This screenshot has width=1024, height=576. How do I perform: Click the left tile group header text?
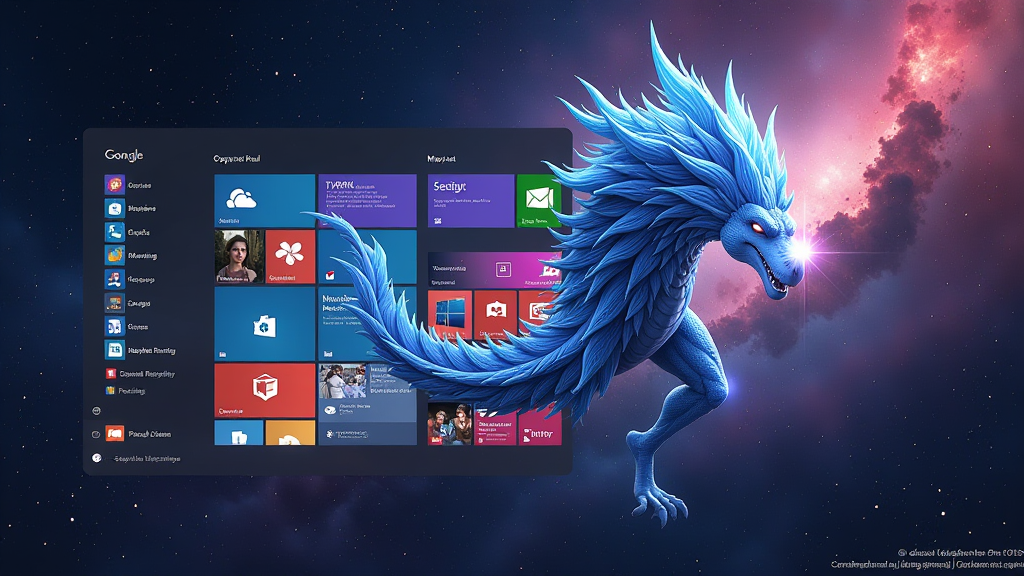coord(237,159)
